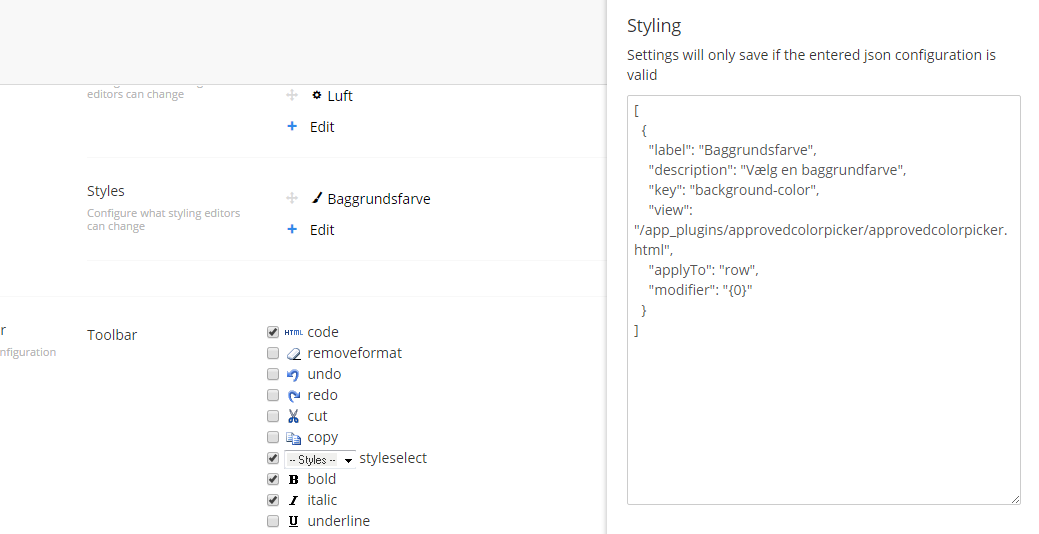This screenshot has height=534, width=1039.
Task: Click the plus icon below Luft
Action: [x=292, y=126]
